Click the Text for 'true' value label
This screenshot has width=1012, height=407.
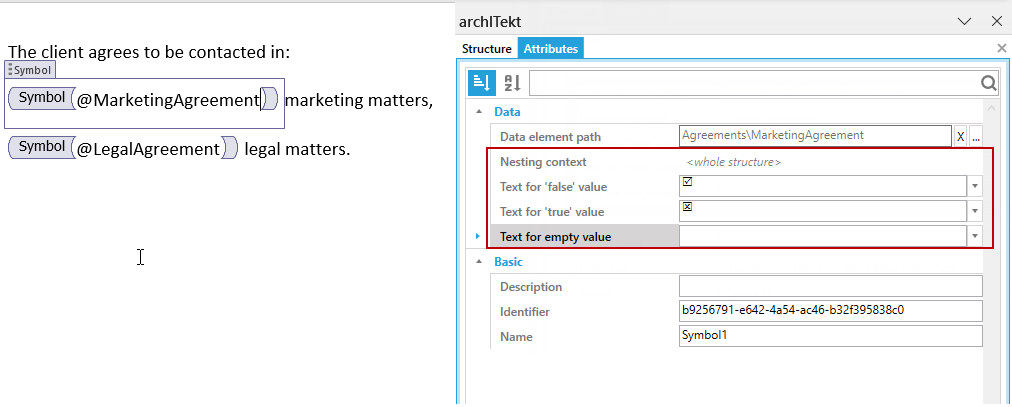click(552, 212)
